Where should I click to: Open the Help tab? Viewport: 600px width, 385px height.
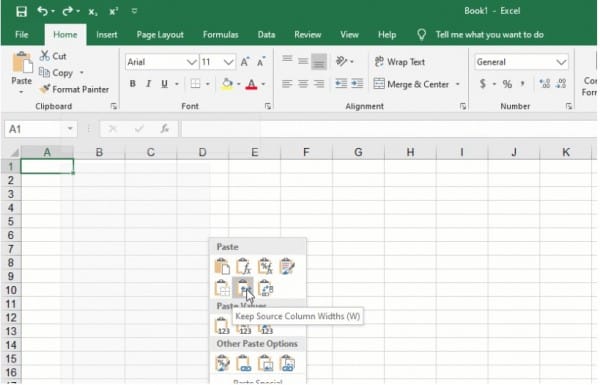click(387, 35)
